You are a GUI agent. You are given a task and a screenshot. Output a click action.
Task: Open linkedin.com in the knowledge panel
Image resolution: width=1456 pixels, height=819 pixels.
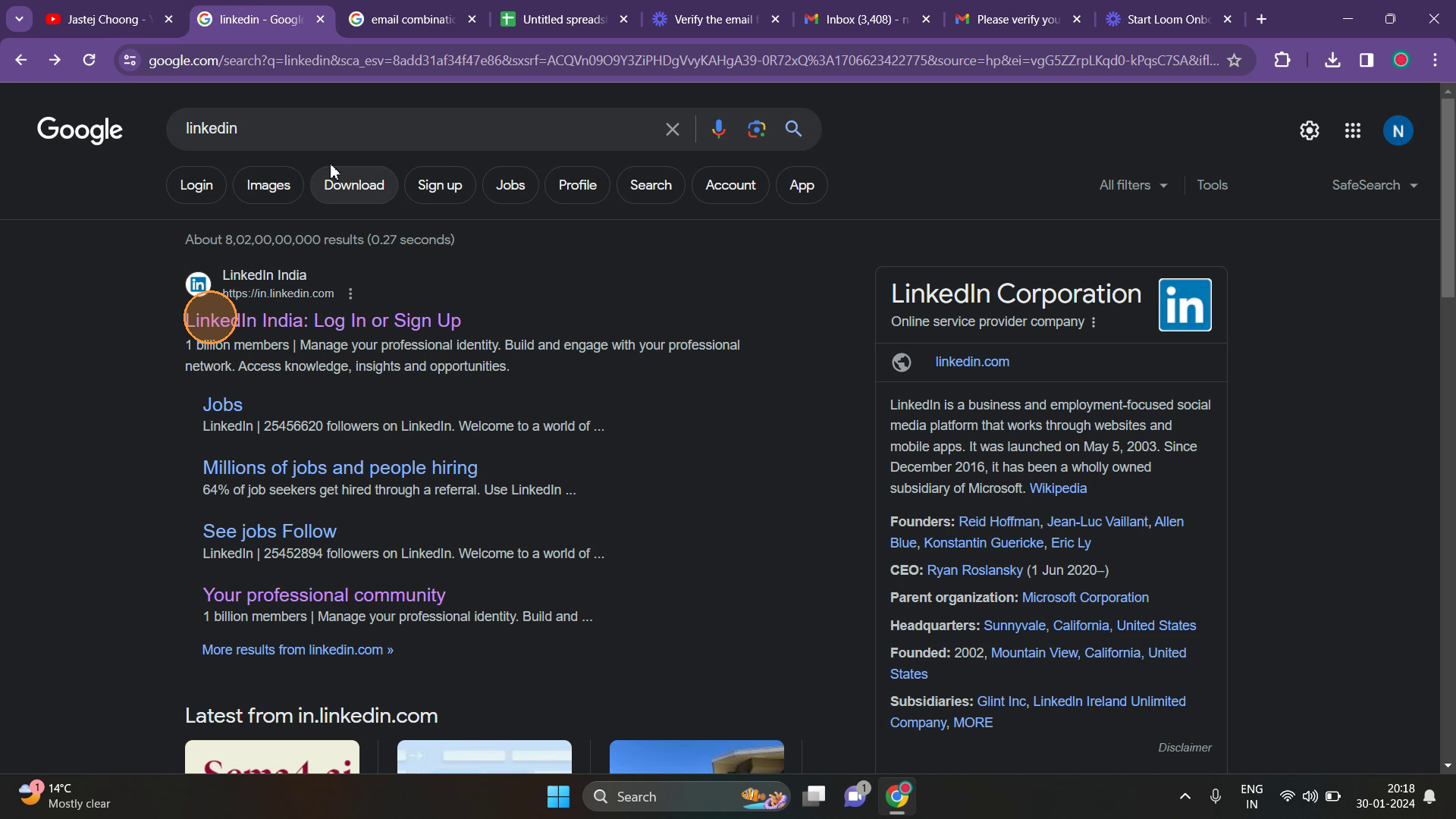click(x=972, y=362)
